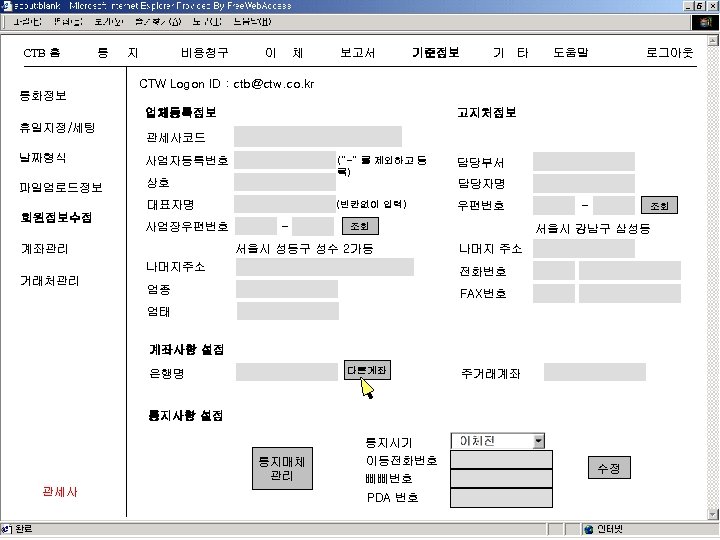The image size is (720, 540).
Task: Open the 도구(T) menu
Action: click(x=207, y=21)
